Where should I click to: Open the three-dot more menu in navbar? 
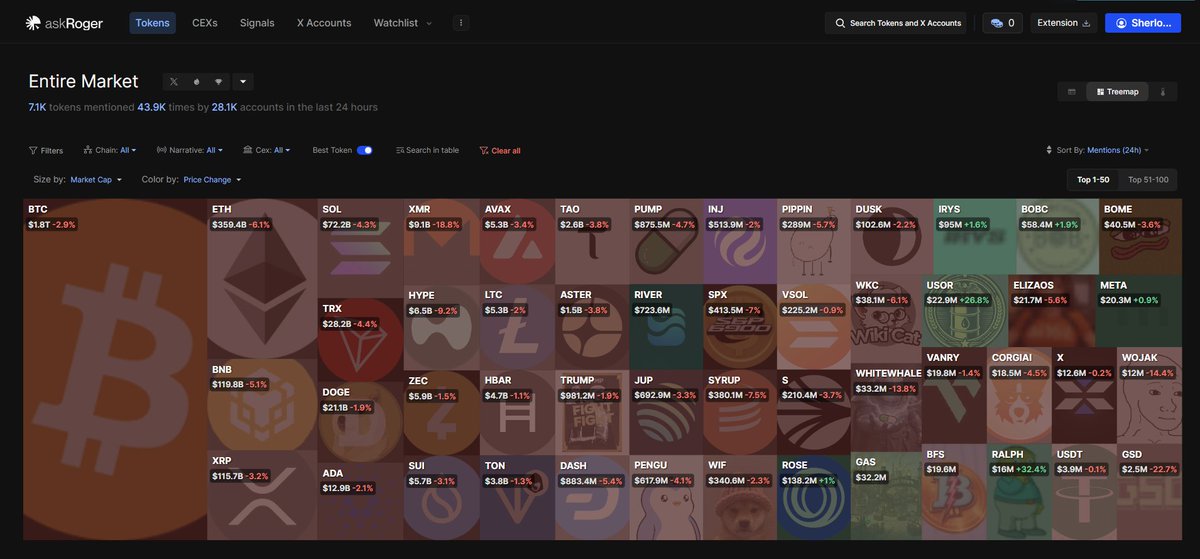point(461,22)
